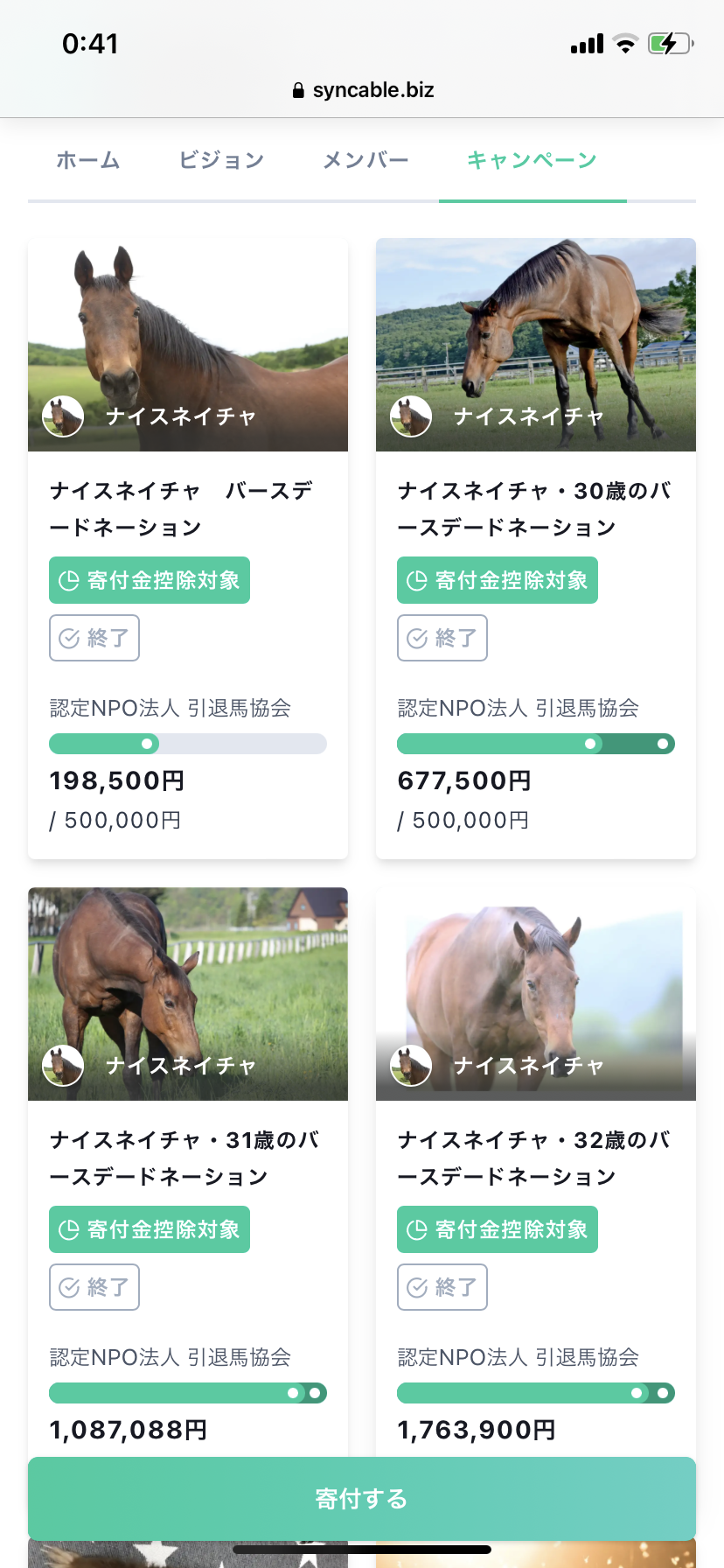This screenshot has height=1568, width=724.
Task: Click the 198,500円 progress bar
Action: (x=188, y=744)
